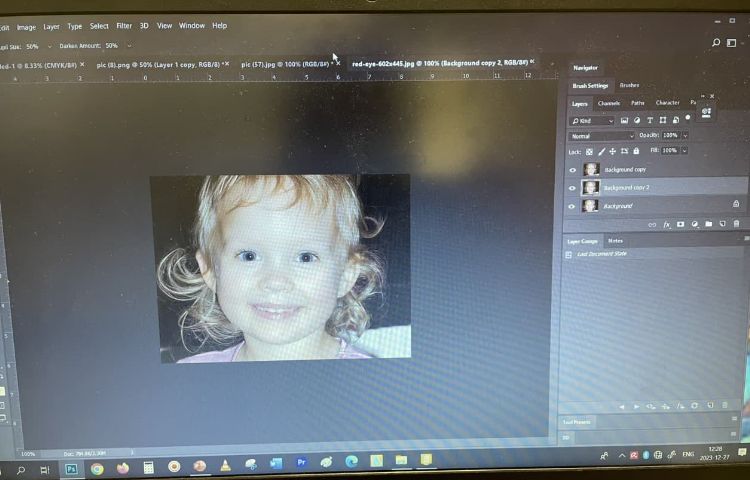The width and height of the screenshot is (750, 480).
Task: Click the pixel layer filter icon
Action: [x=625, y=120]
